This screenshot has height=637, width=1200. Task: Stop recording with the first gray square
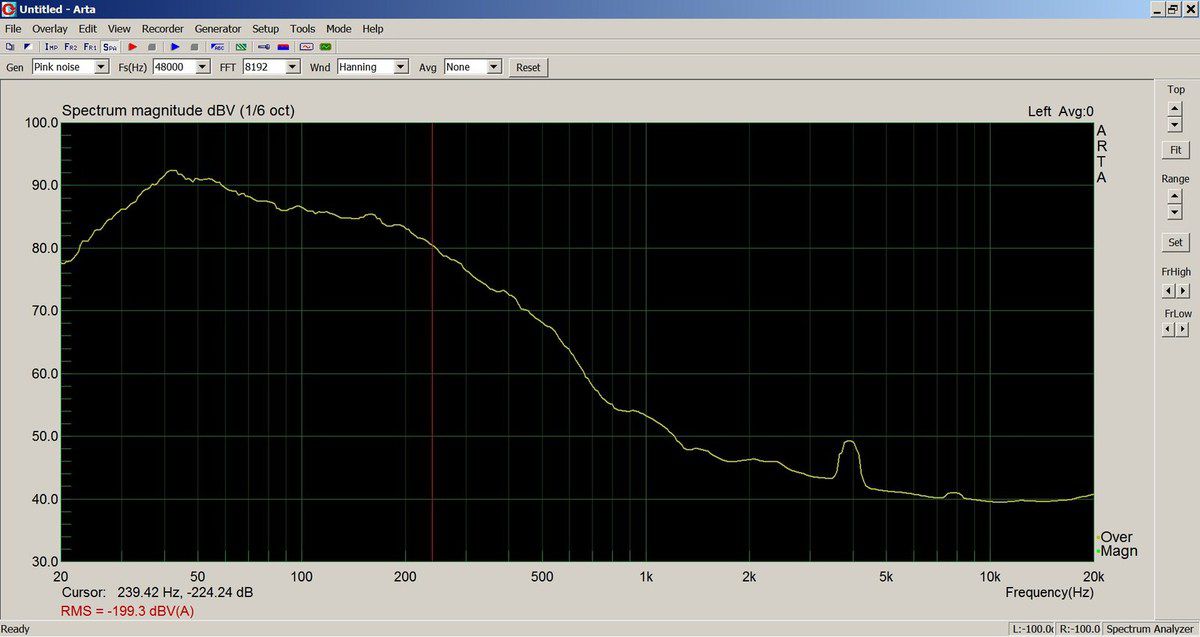coord(152,46)
